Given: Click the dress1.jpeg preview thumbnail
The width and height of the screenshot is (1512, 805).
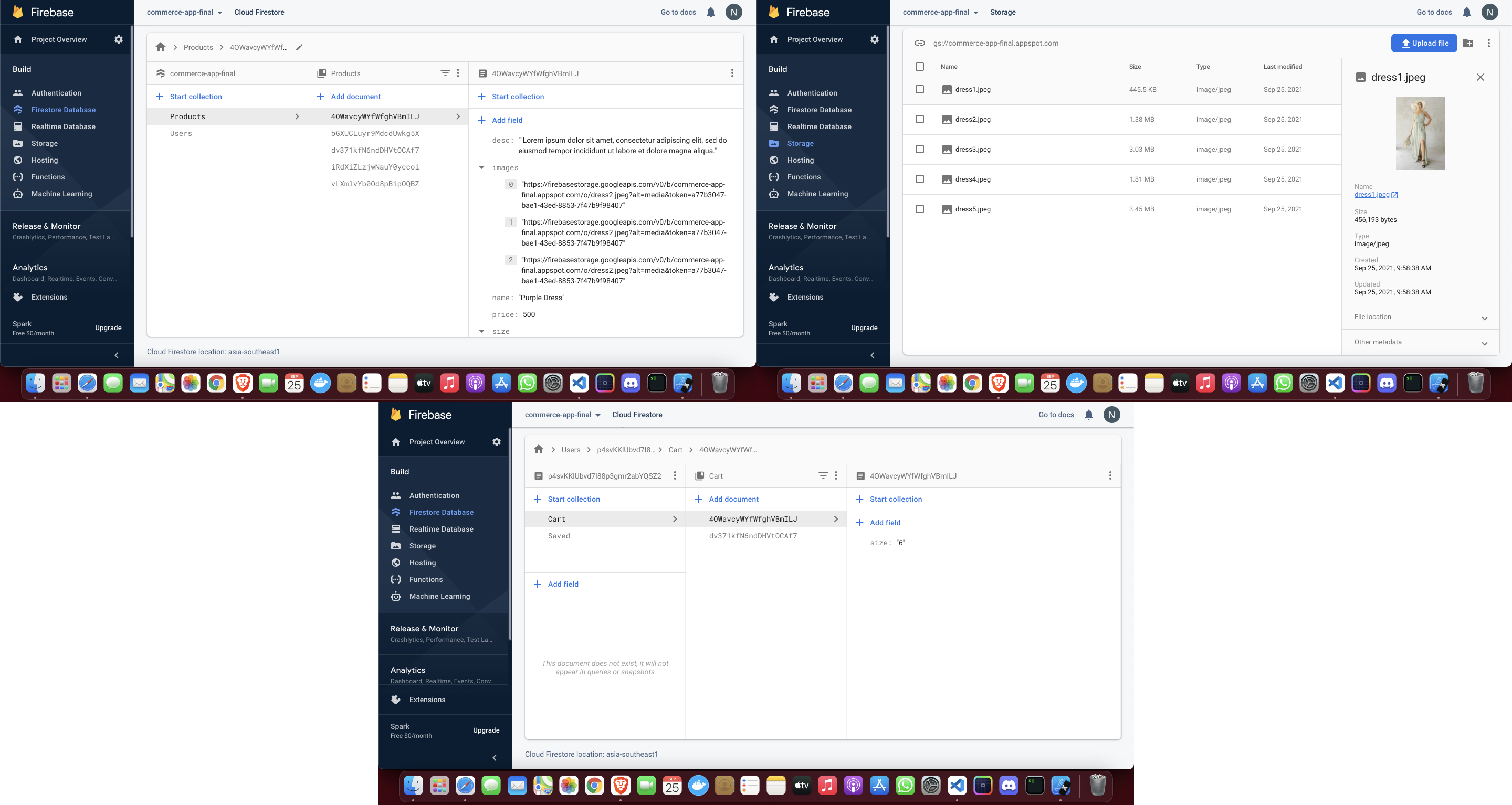Looking at the screenshot, I should coord(1420,133).
